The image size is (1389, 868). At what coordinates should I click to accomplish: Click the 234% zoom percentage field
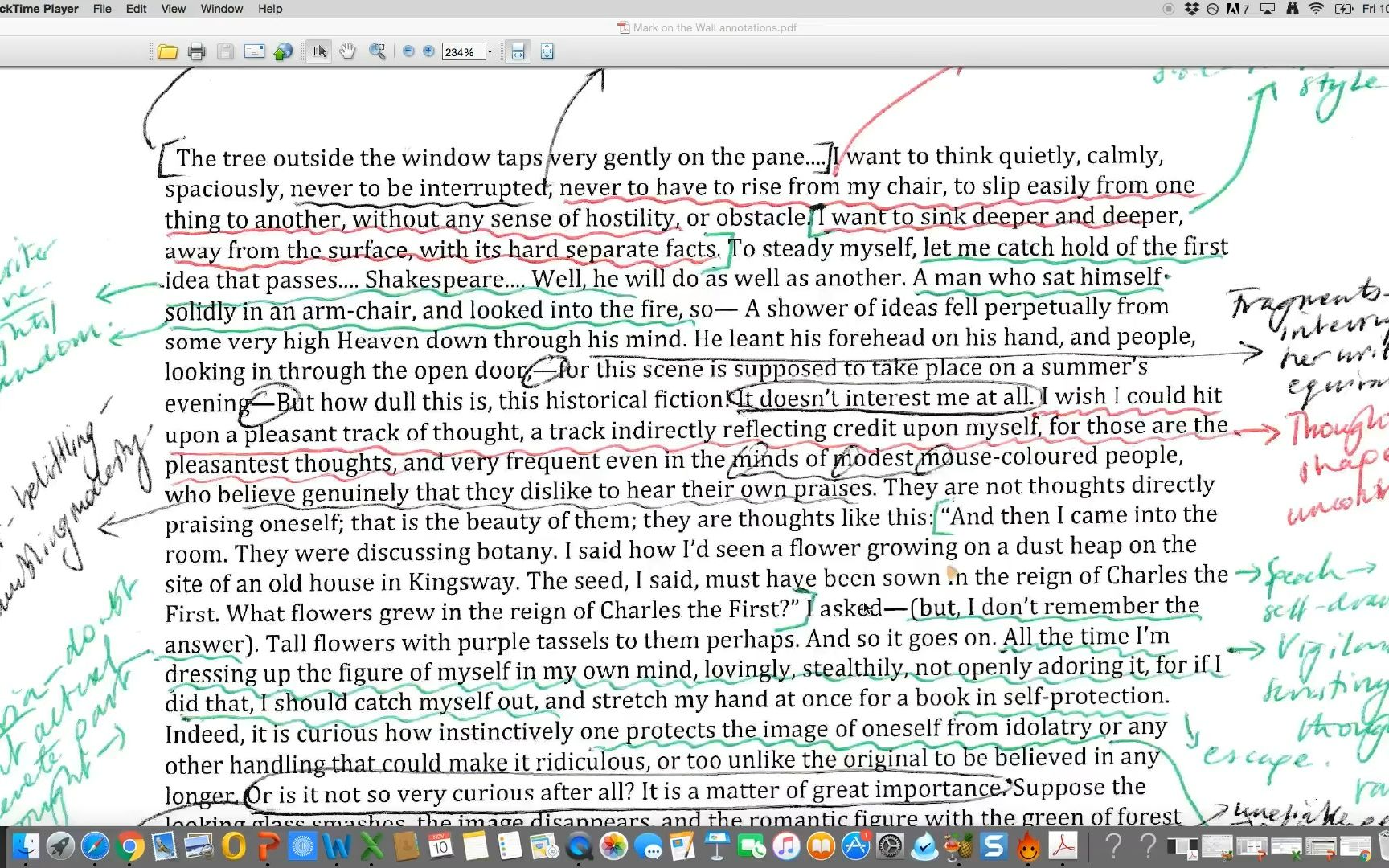click(x=463, y=52)
